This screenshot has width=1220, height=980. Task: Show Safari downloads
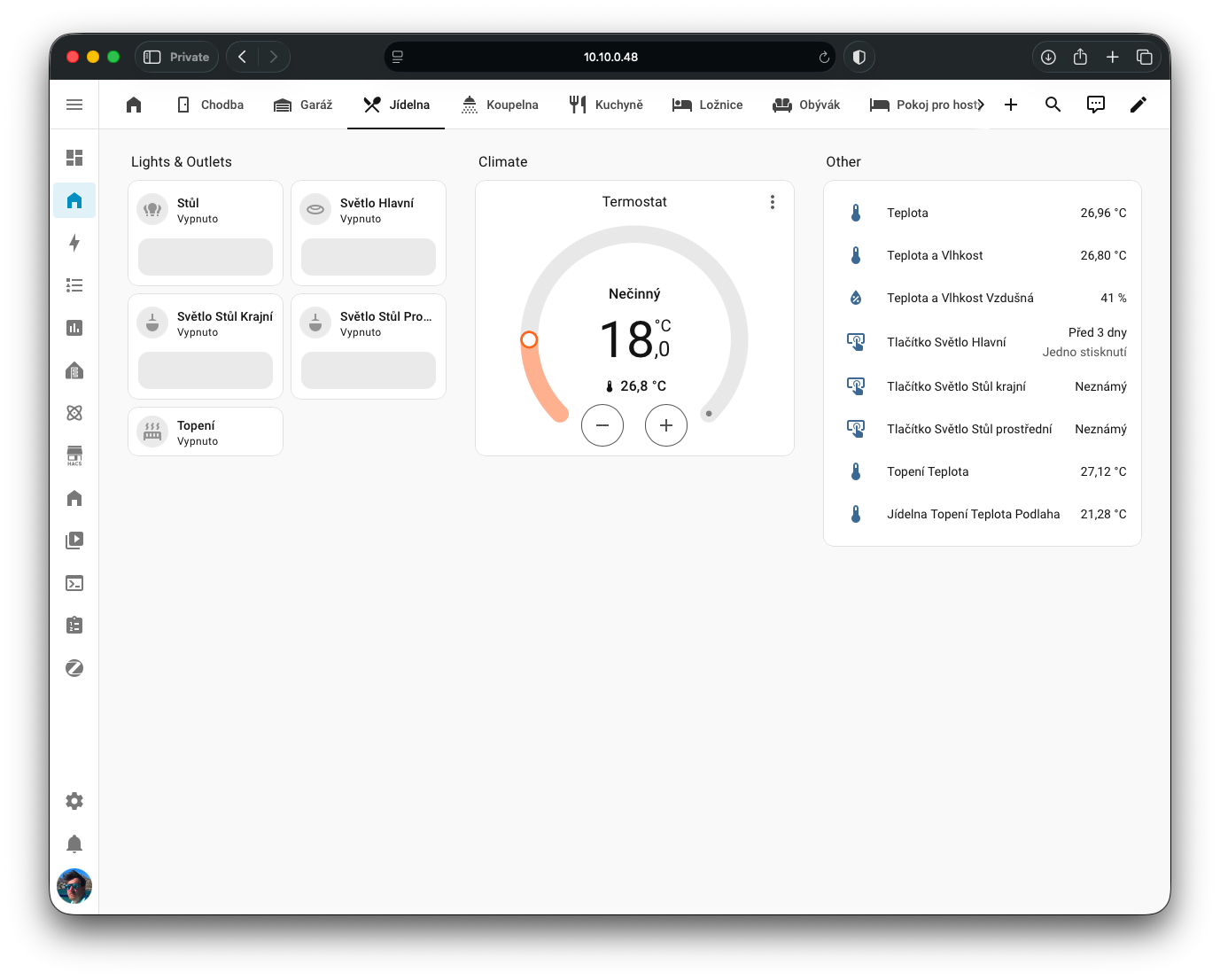coord(1048,57)
